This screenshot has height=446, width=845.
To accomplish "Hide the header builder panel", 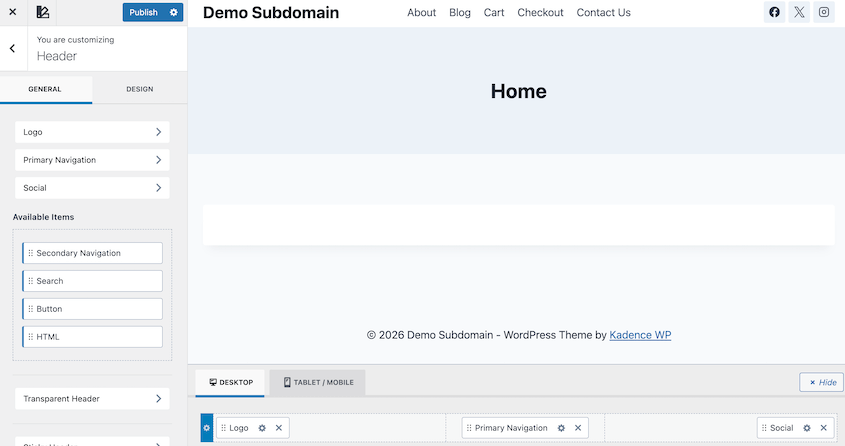I will 822,382.
